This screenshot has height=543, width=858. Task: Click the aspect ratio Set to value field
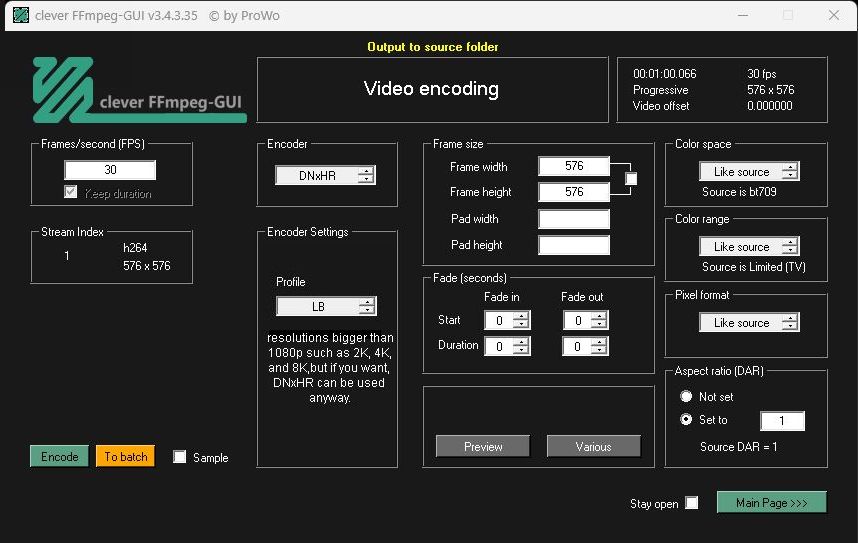[782, 420]
